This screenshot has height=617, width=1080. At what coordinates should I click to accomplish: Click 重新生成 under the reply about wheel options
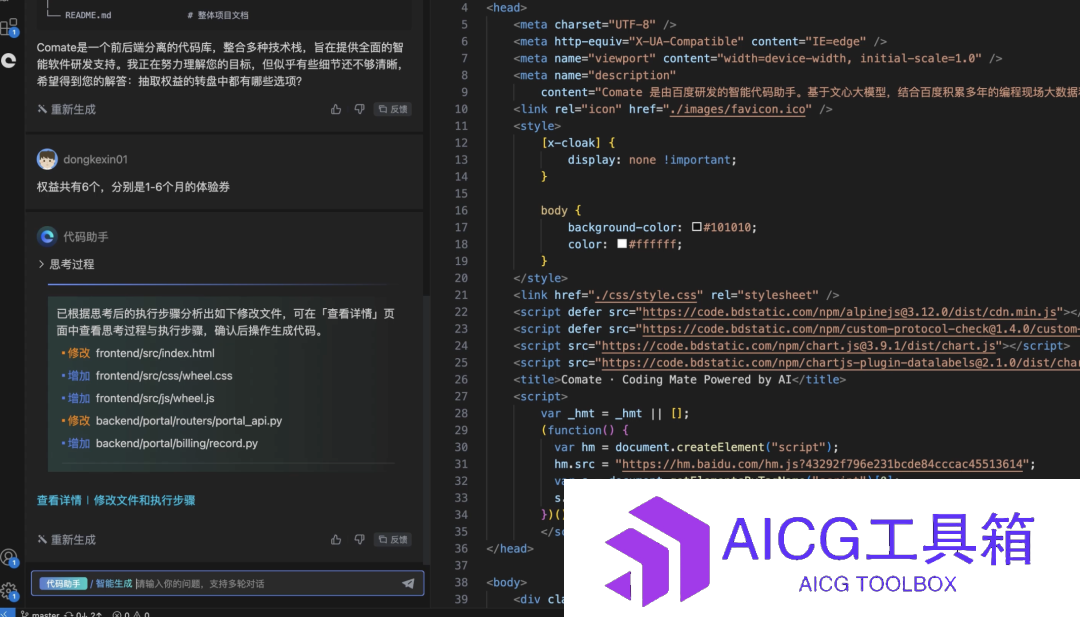click(x=67, y=109)
